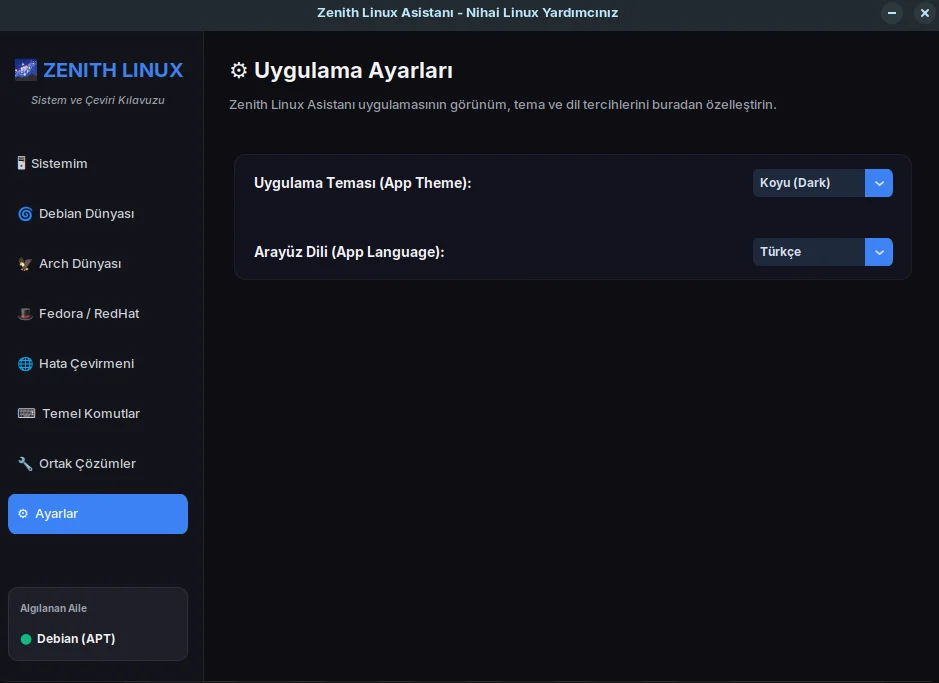Viewport: 939px width, 683px height.
Task: Expand theme dropdown using its blue arrow
Action: coord(879,183)
